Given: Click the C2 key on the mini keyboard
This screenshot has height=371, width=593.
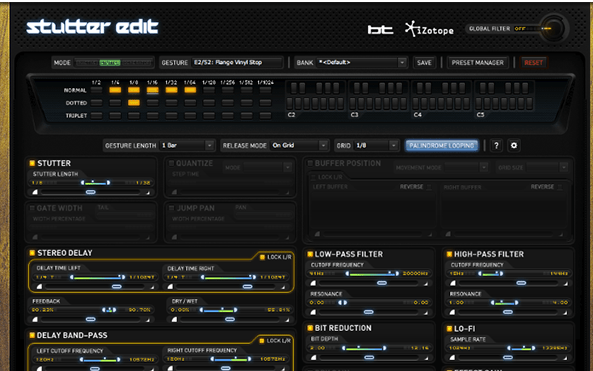Looking at the screenshot, I should pyautogui.click(x=290, y=103).
